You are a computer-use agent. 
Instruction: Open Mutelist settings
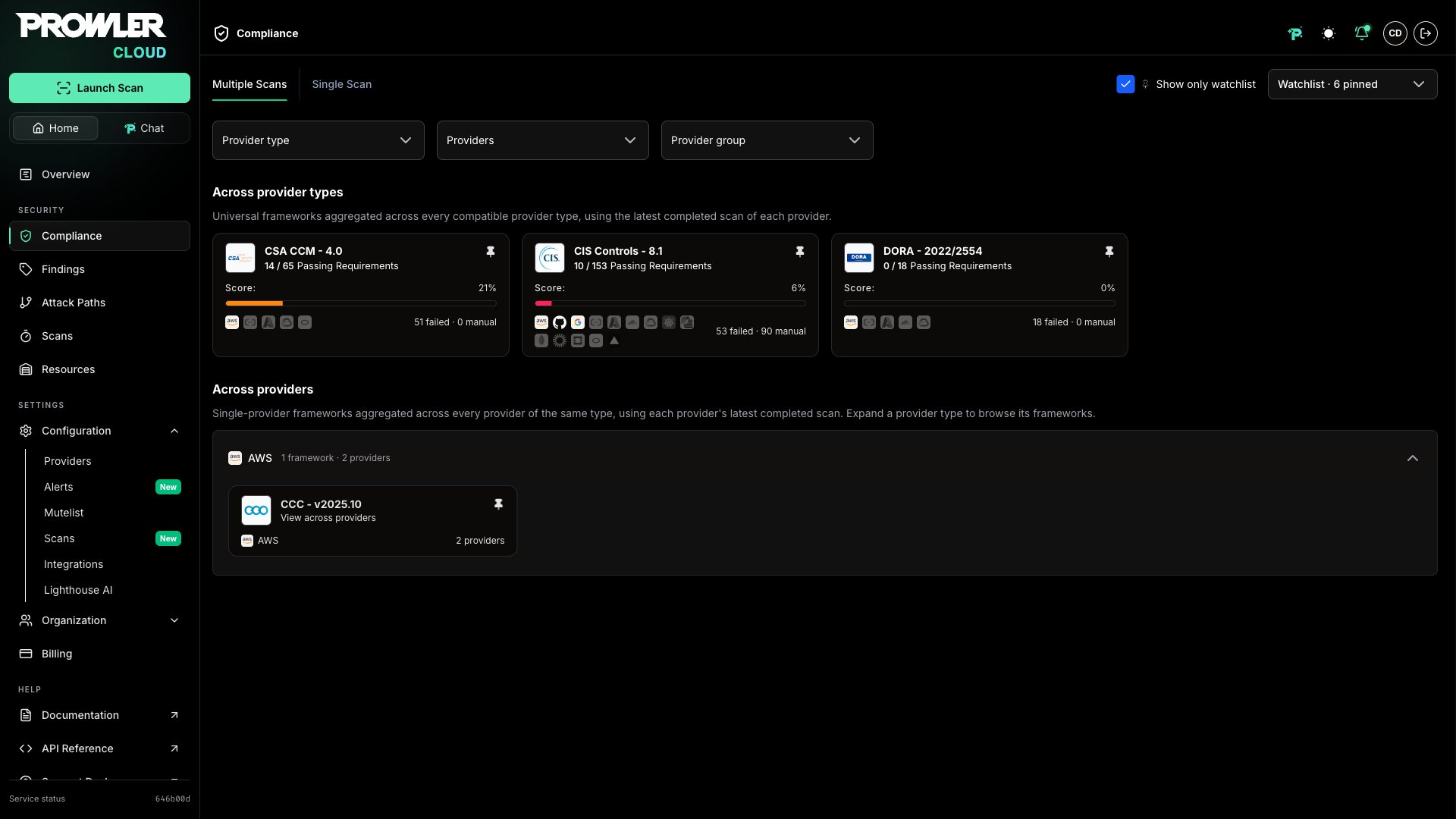click(x=64, y=513)
